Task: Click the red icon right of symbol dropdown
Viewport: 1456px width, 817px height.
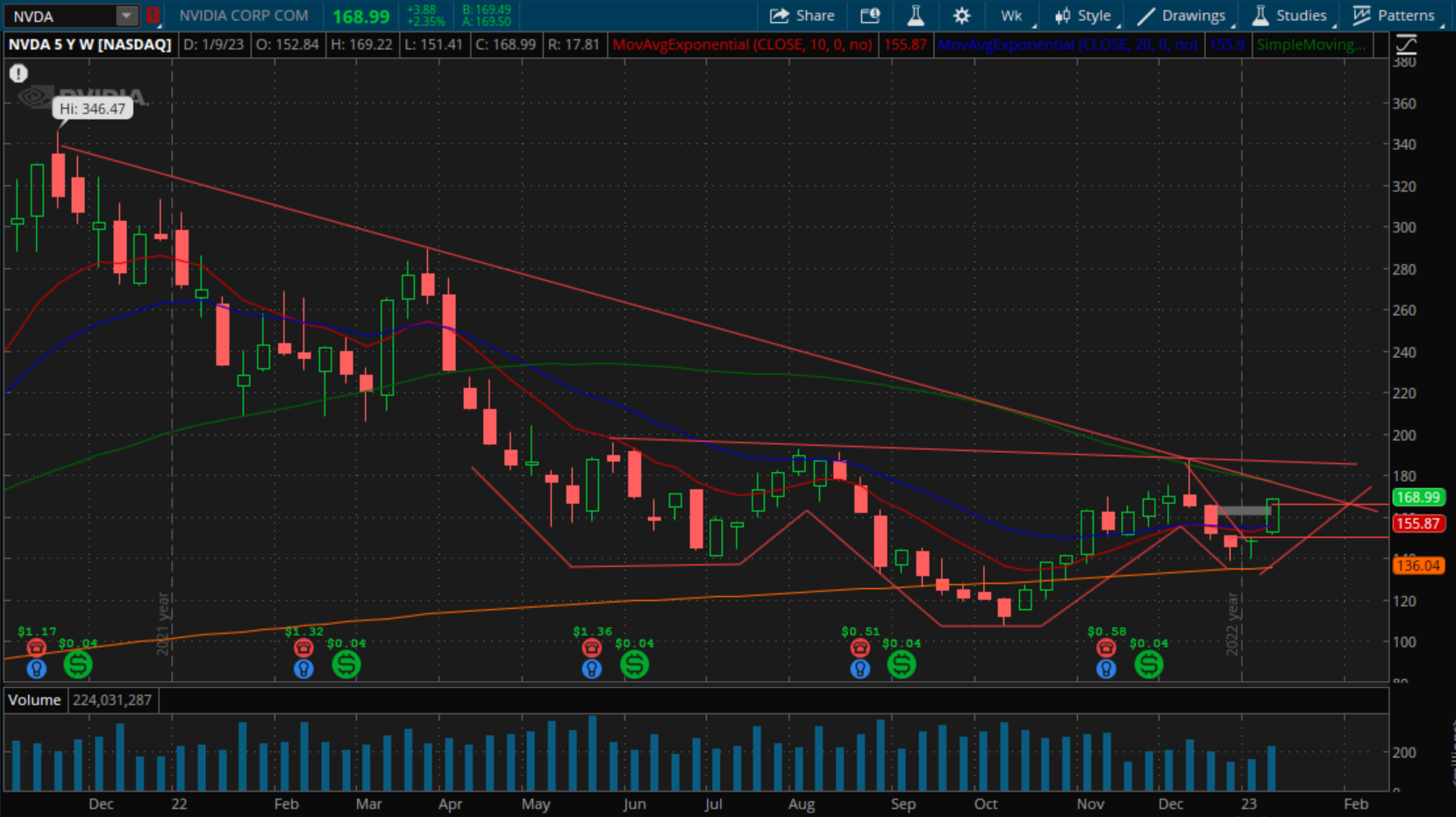Action: [153, 16]
